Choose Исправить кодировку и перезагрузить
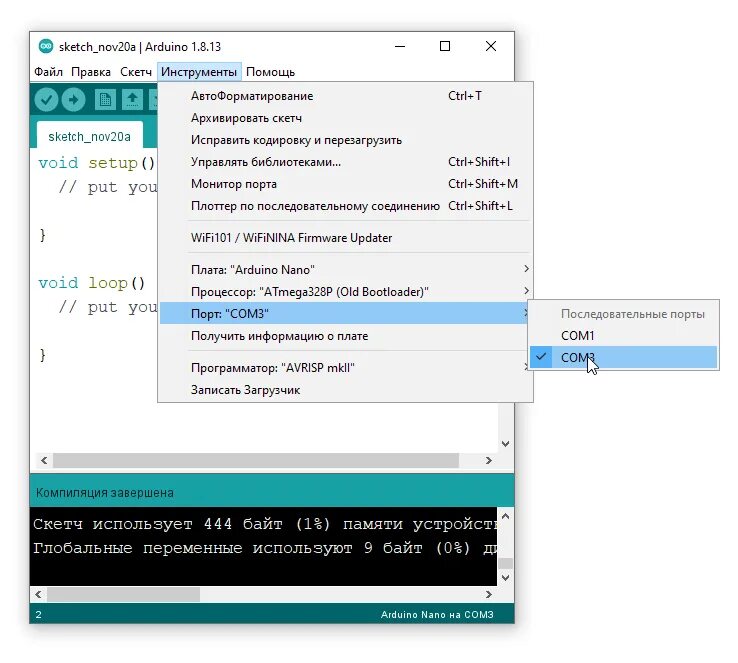738x663 pixels. click(346, 140)
